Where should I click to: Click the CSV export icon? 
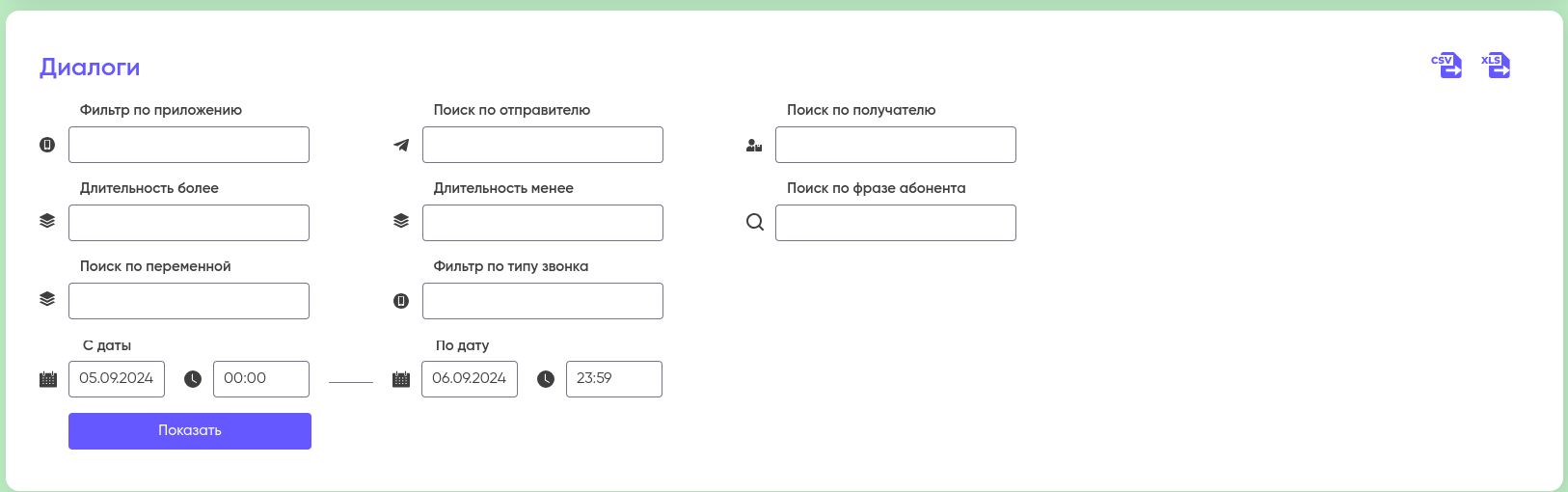1446,66
